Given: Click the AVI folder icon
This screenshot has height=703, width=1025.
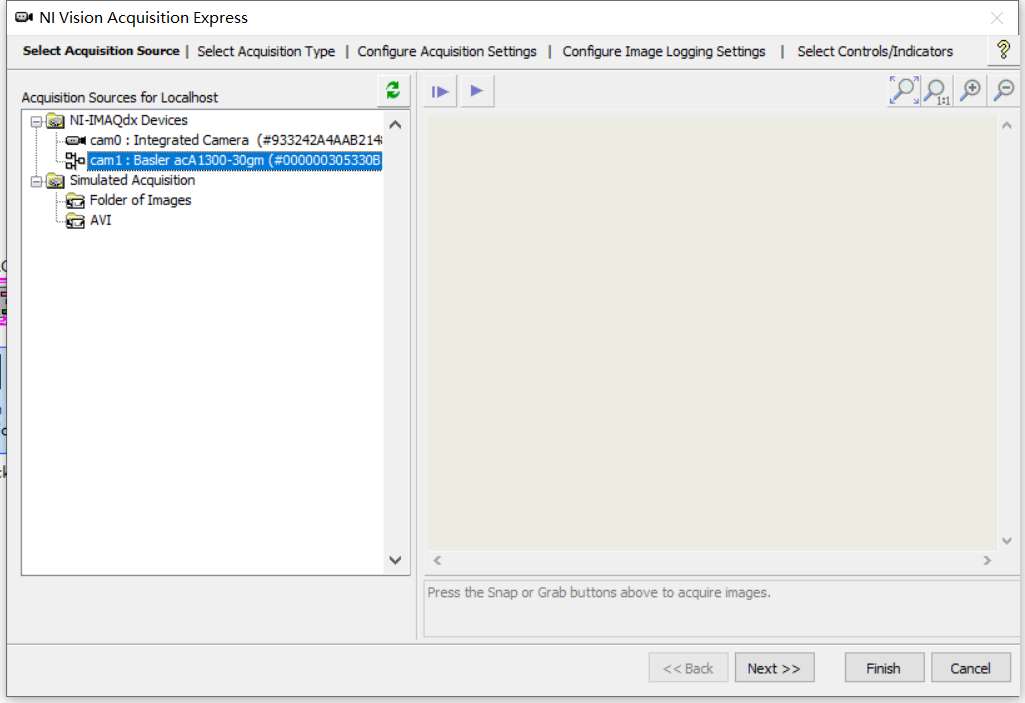Looking at the screenshot, I should (x=75, y=221).
